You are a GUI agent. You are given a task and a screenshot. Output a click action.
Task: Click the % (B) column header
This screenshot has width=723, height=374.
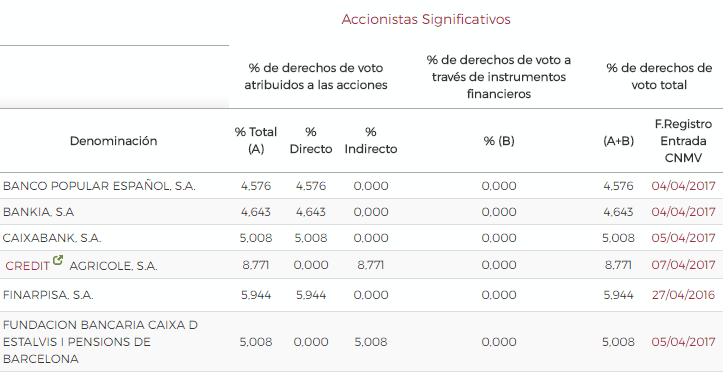[499, 141]
